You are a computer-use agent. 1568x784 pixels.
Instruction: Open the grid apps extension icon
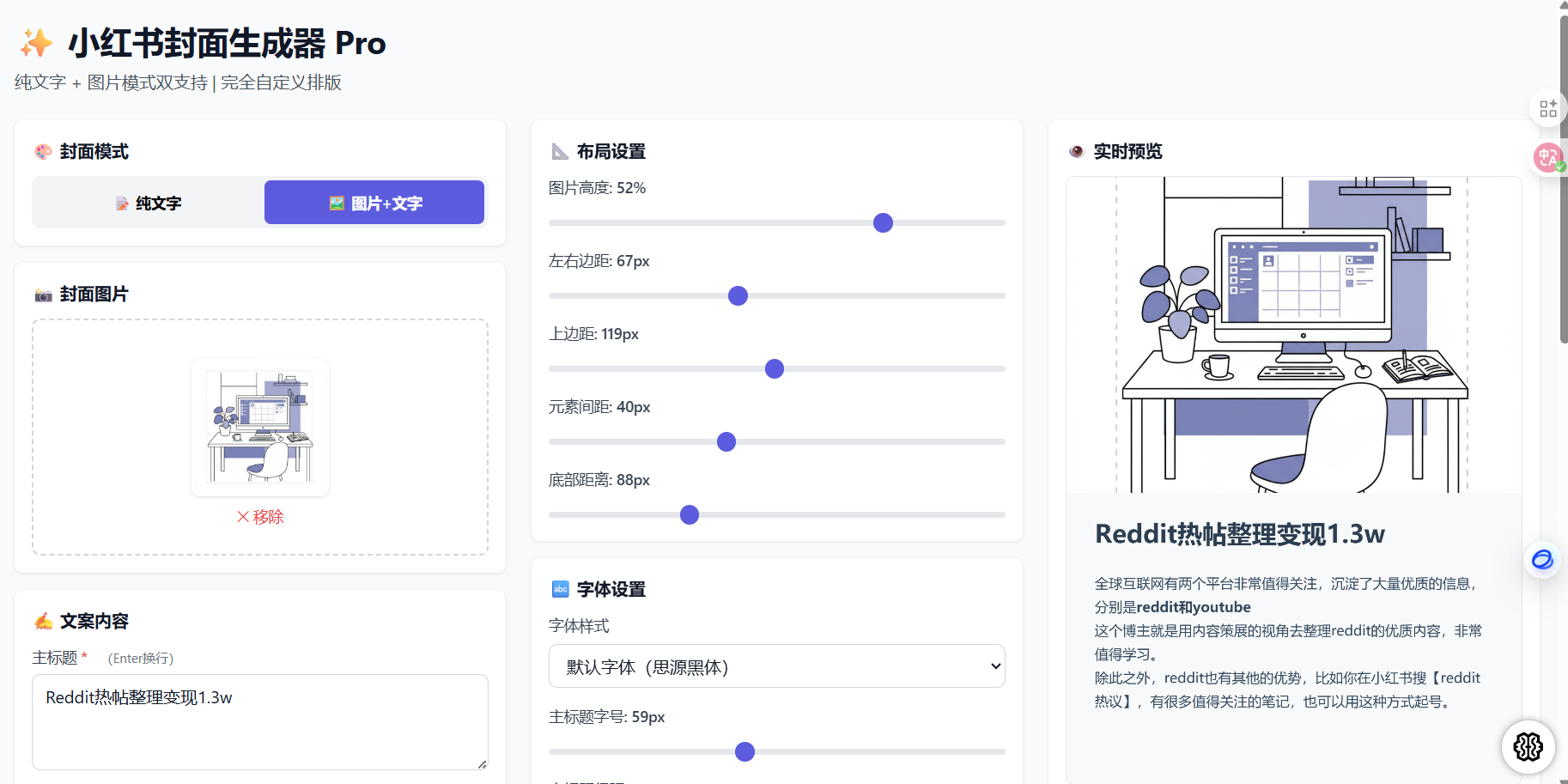pyautogui.click(x=1548, y=108)
